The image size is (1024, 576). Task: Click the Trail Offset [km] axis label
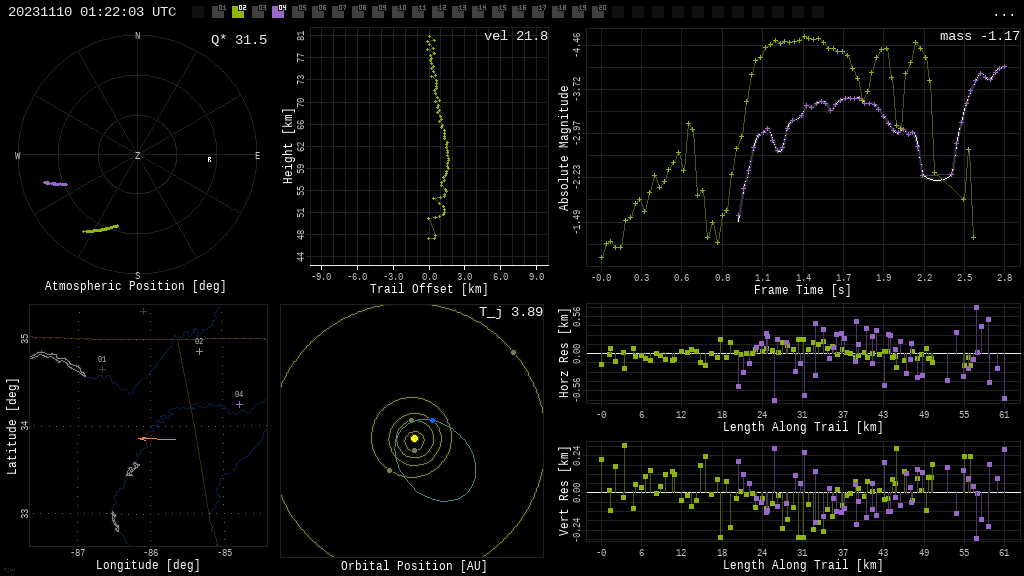point(429,289)
